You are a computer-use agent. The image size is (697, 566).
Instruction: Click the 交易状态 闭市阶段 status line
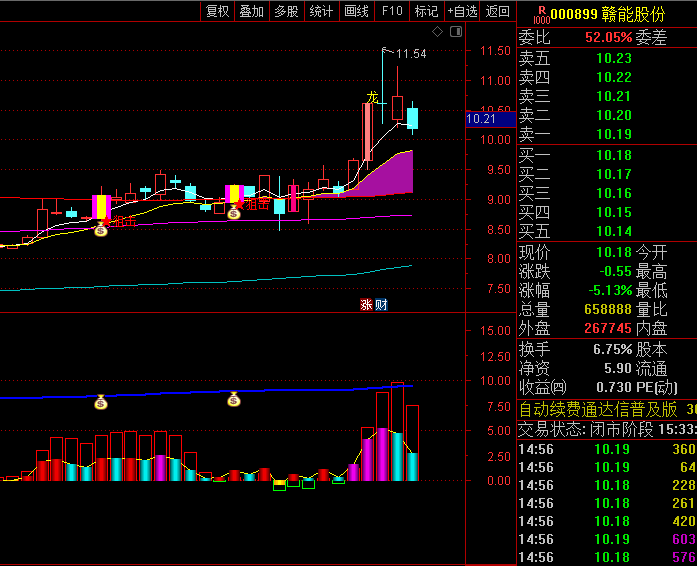pos(607,430)
